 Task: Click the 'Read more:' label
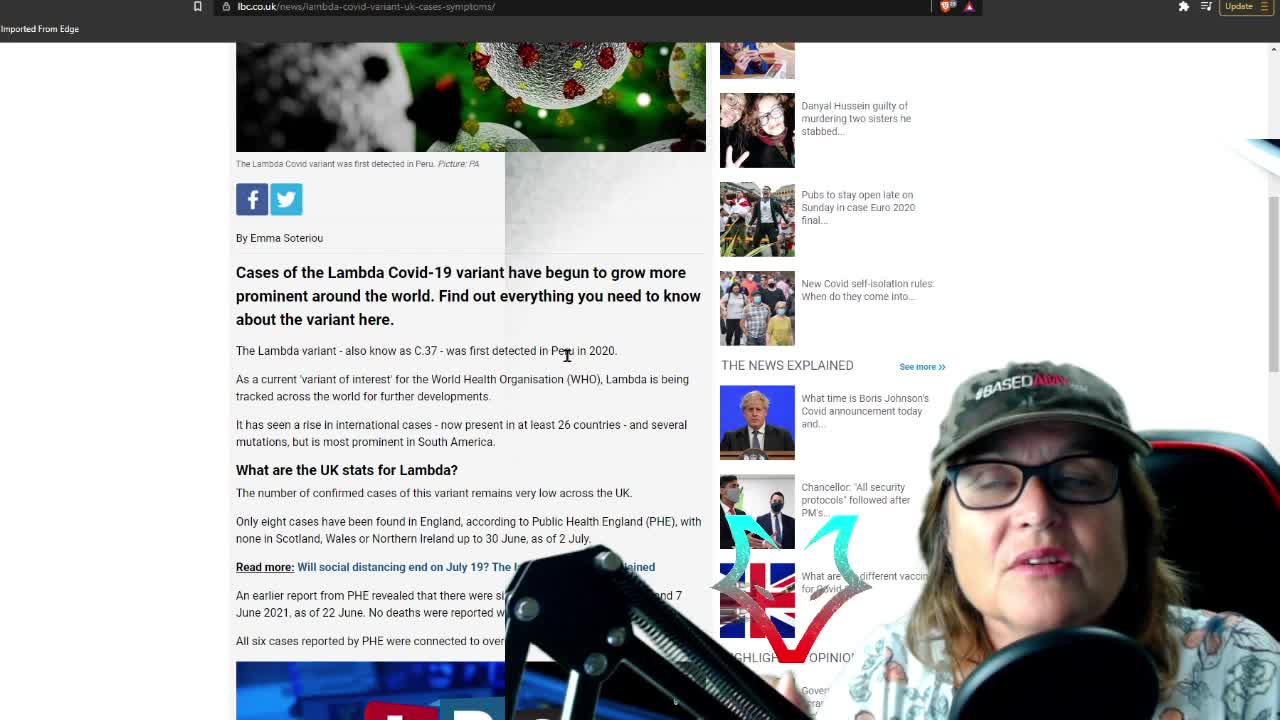265,567
